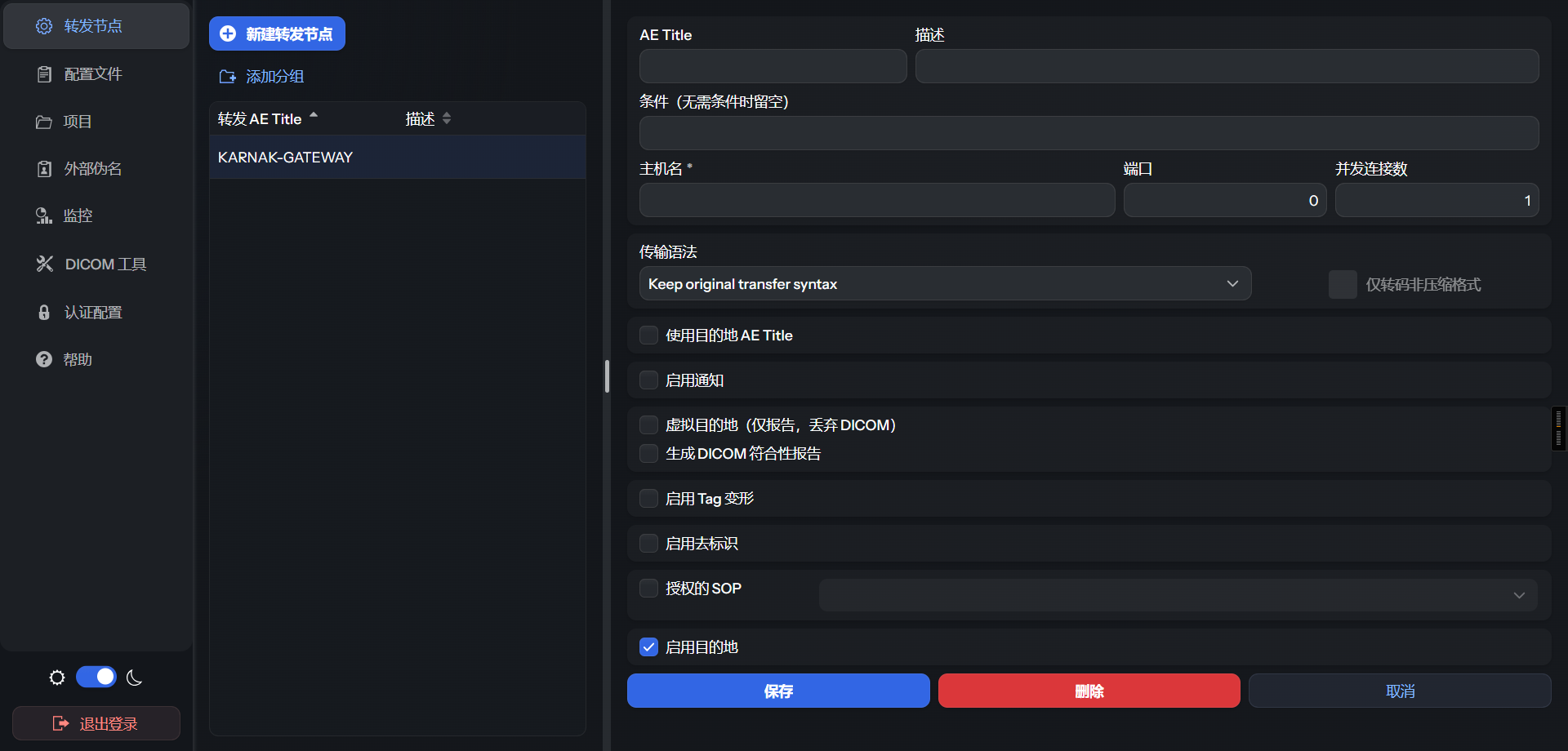The height and width of the screenshot is (751, 1568).
Task: Toggle 仅转码非压缩格式 checkbox
Action: pyautogui.click(x=1343, y=284)
